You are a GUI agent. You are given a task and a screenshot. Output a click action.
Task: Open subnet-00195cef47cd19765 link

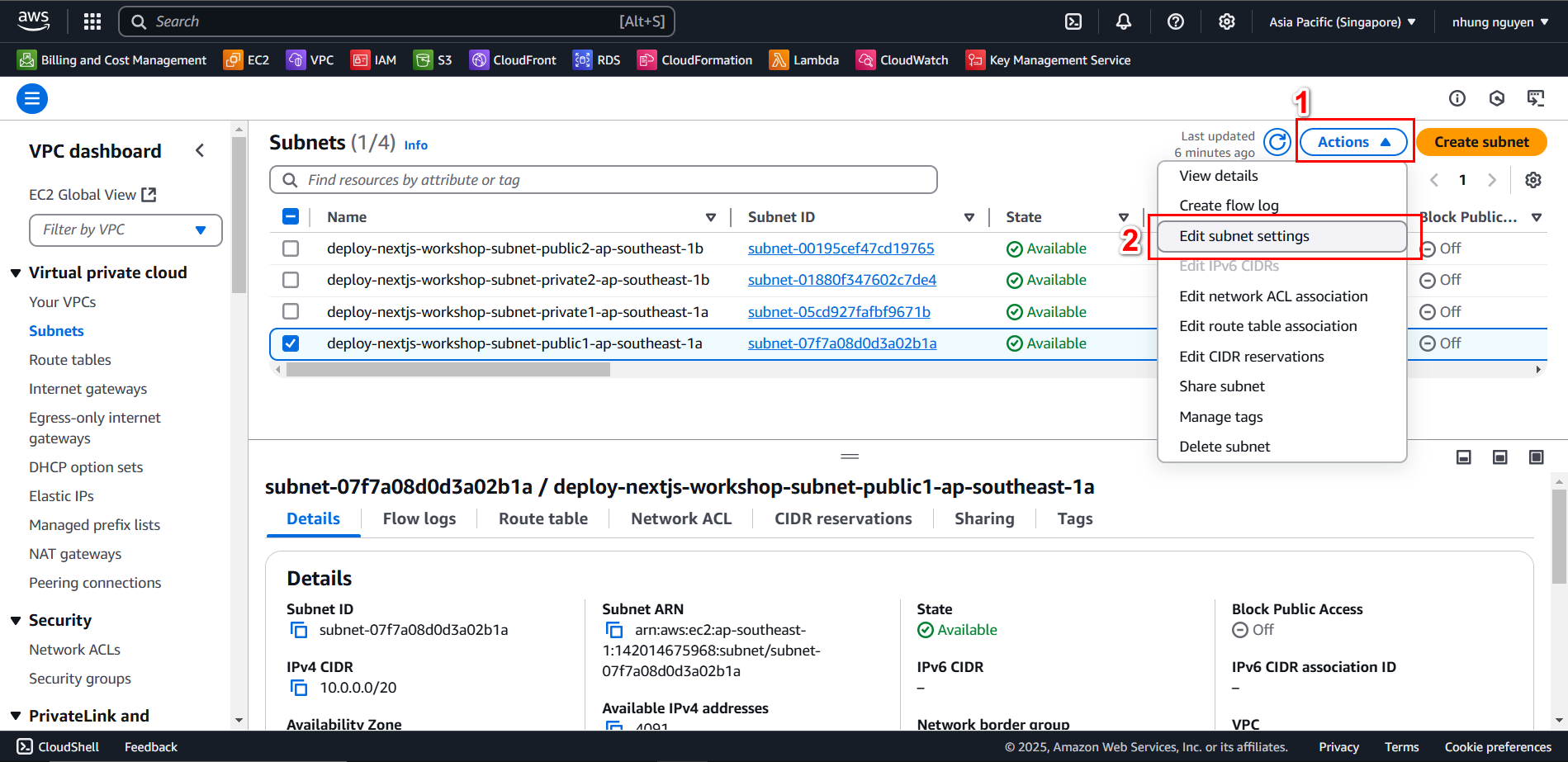(x=841, y=248)
